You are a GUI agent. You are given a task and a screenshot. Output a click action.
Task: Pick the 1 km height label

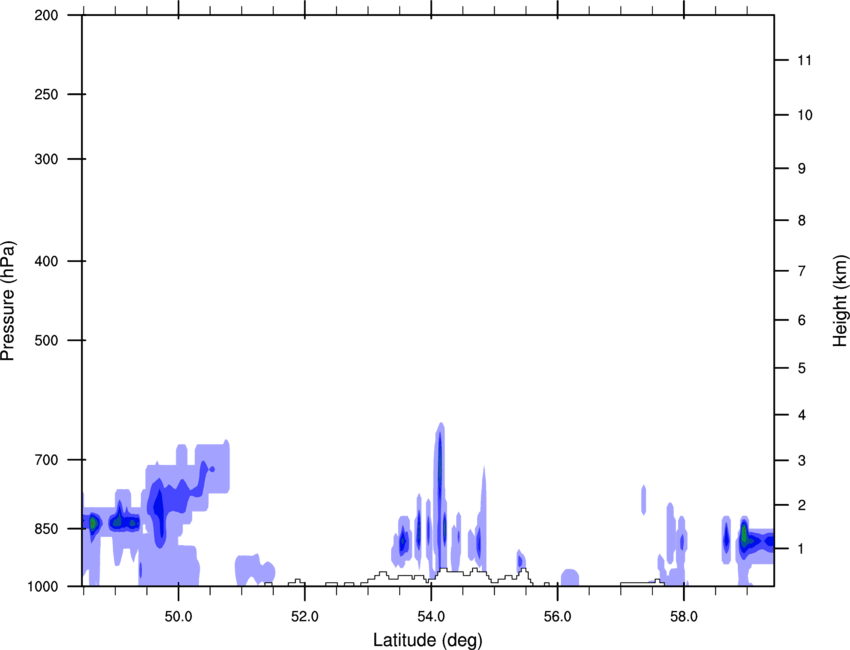(802, 549)
